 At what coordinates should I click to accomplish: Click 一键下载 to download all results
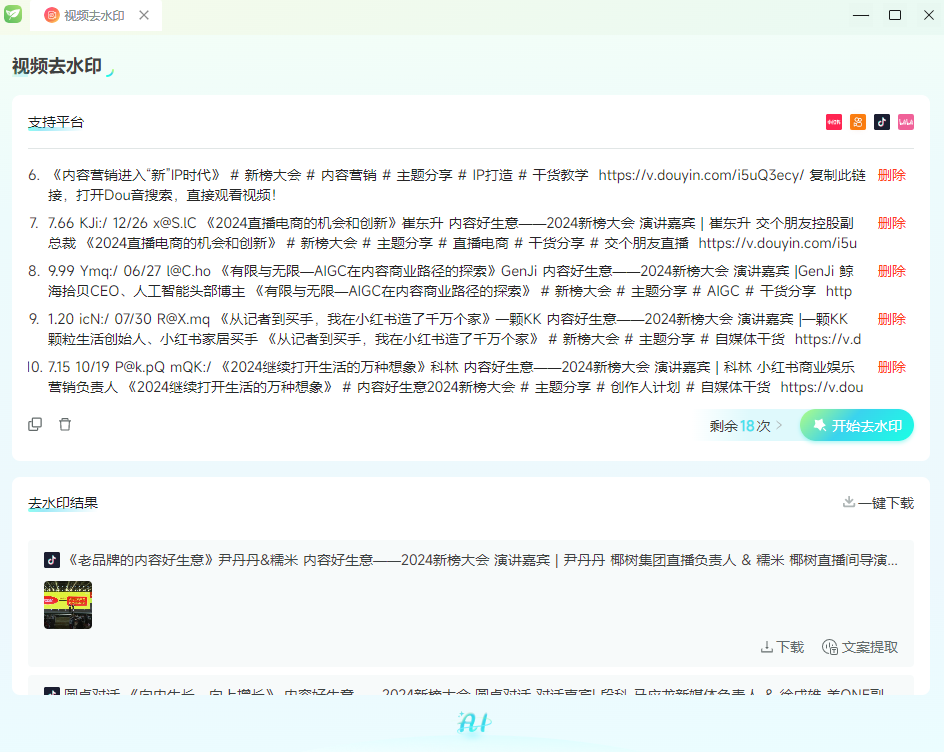click(x=878, y=503)
